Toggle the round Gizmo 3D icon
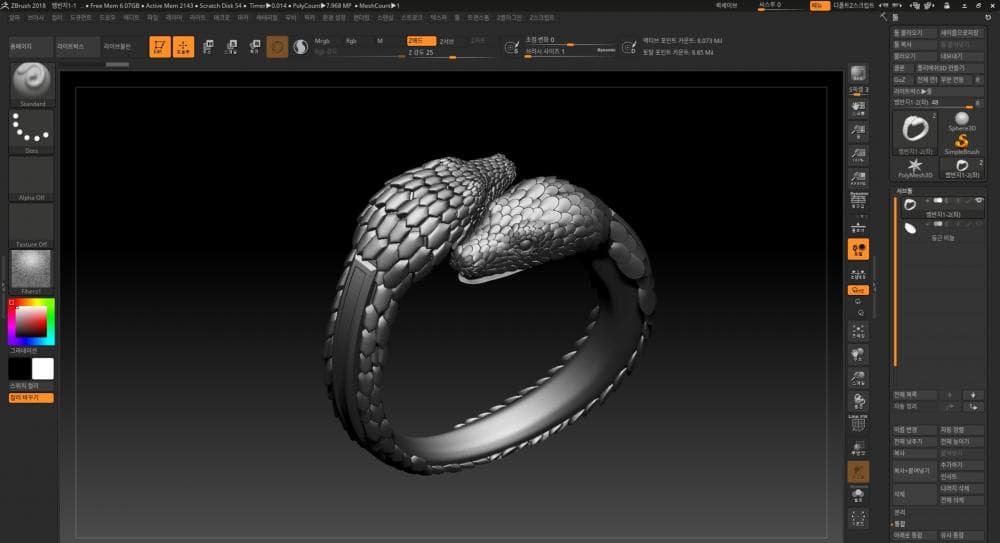 (277, 47)
